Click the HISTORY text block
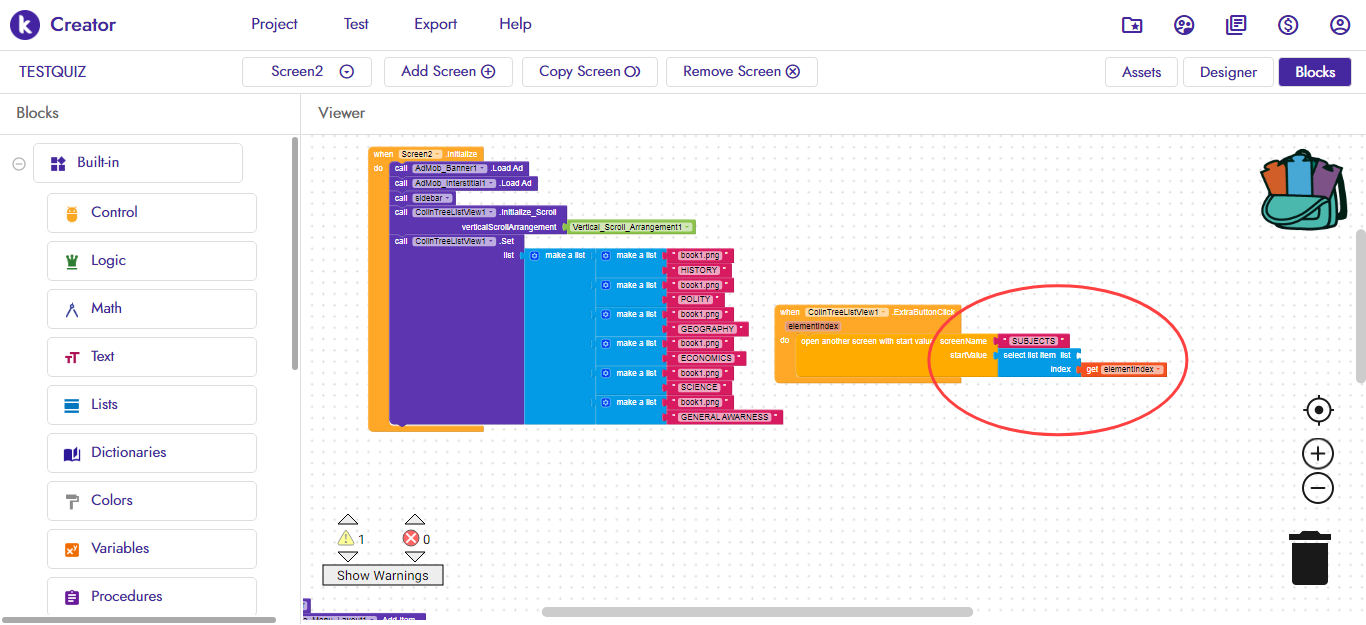This screenshot has width=1366, height=625. pos(699,271)
